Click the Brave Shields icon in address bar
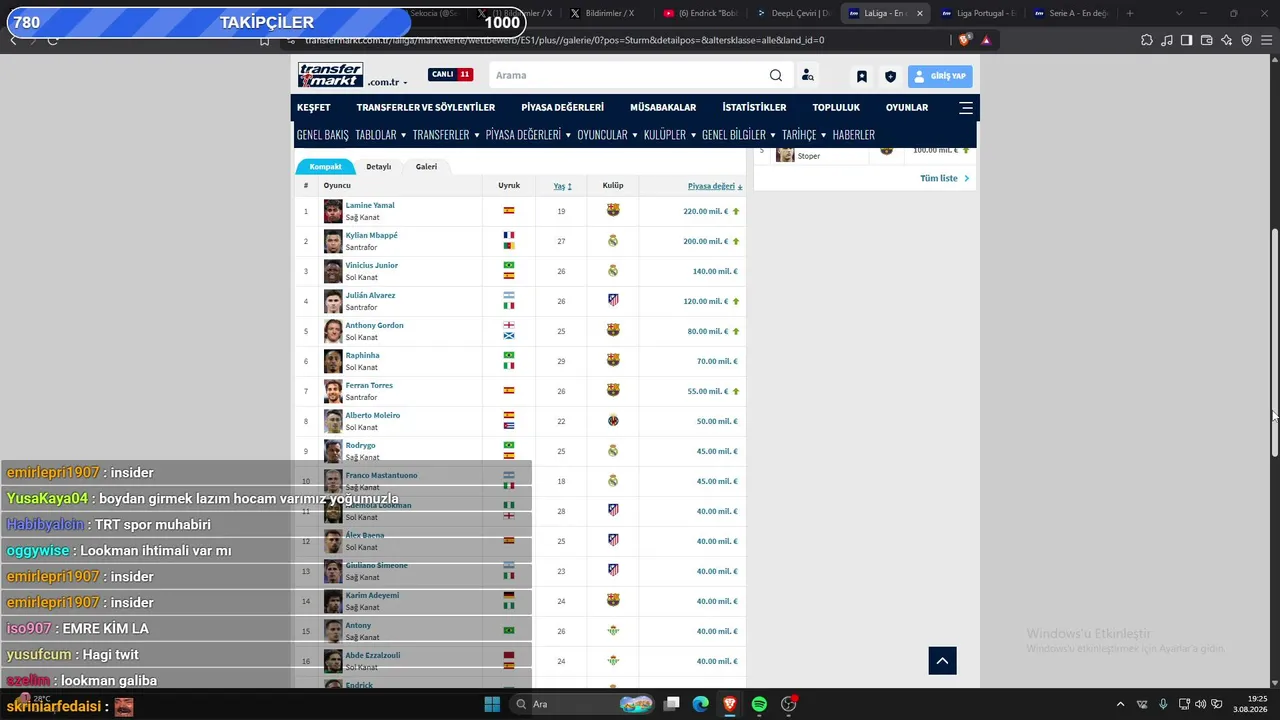This screenshot has height=720, width=1280. 964,40
